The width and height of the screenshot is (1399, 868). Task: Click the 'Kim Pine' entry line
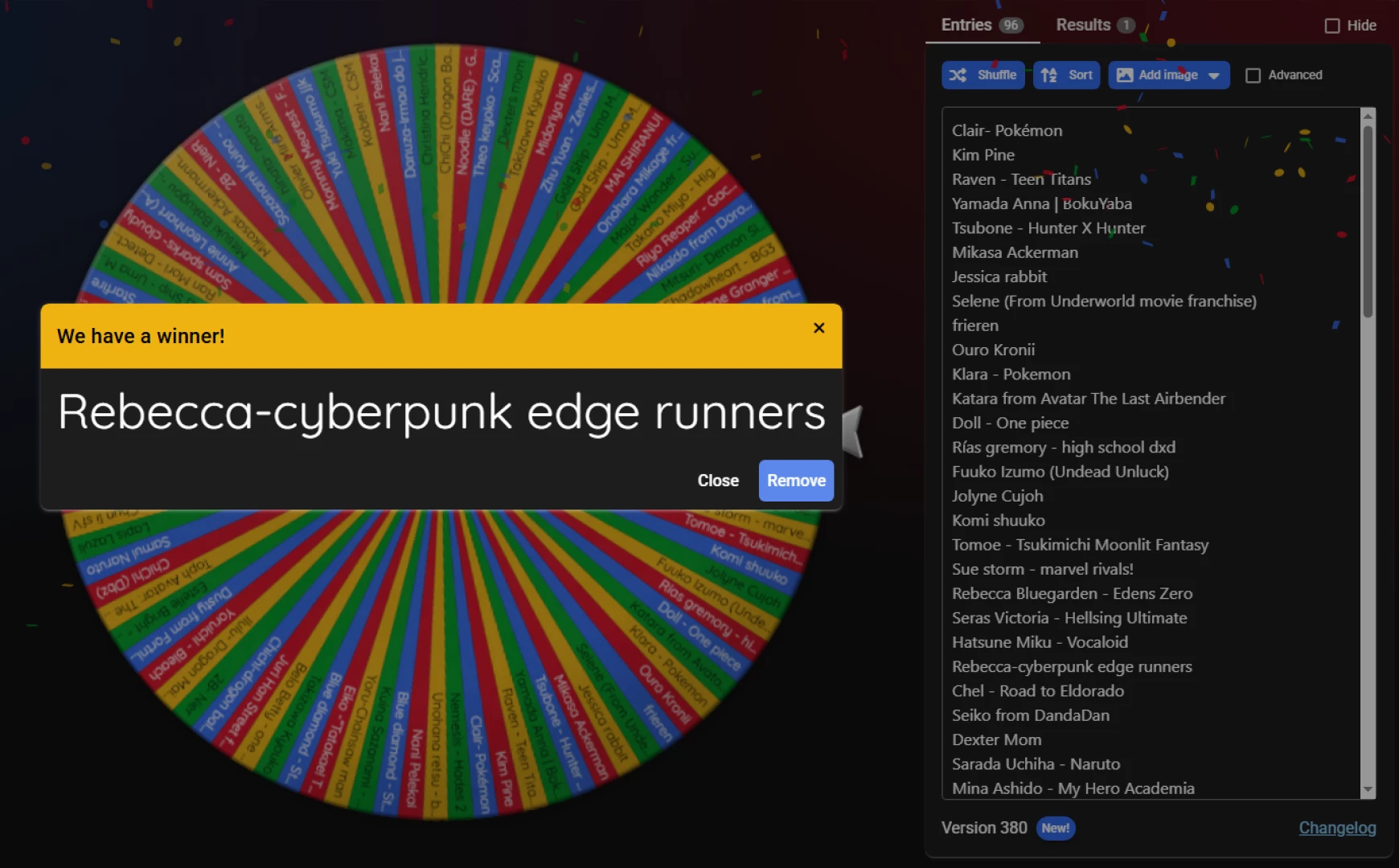[x=983, y=154]
